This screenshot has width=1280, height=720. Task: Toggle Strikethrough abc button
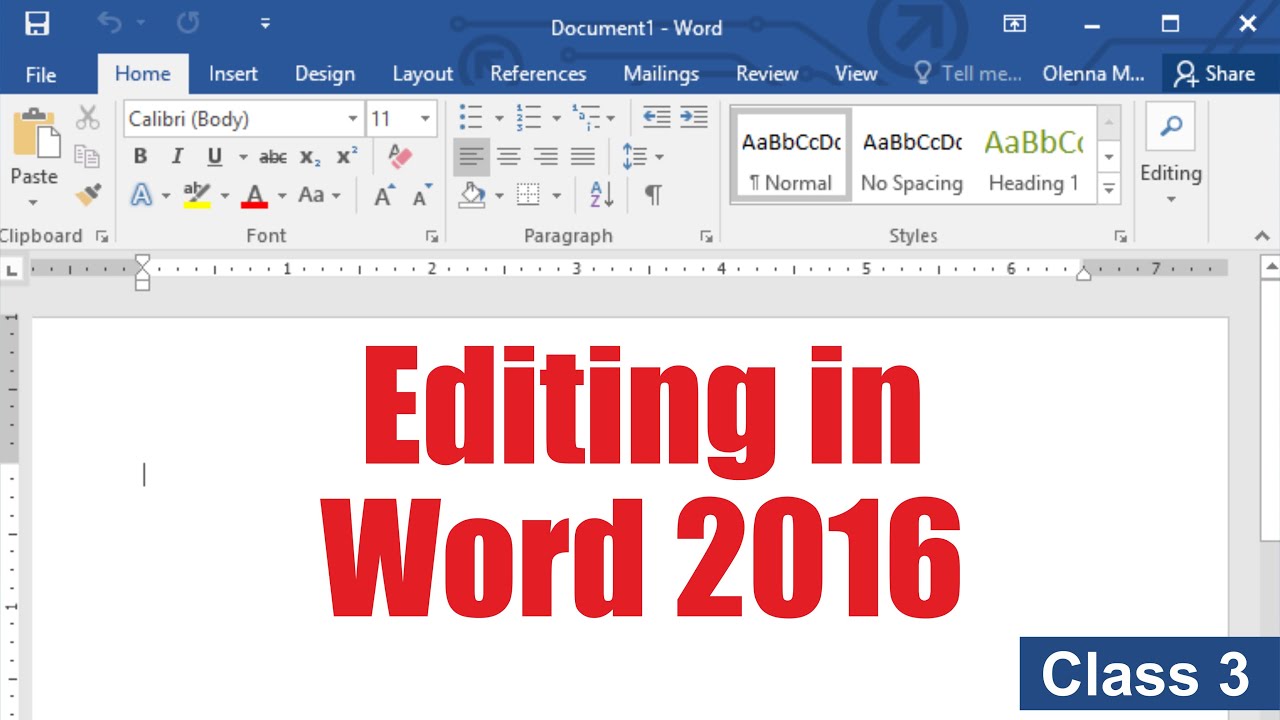tap(273, 157)
